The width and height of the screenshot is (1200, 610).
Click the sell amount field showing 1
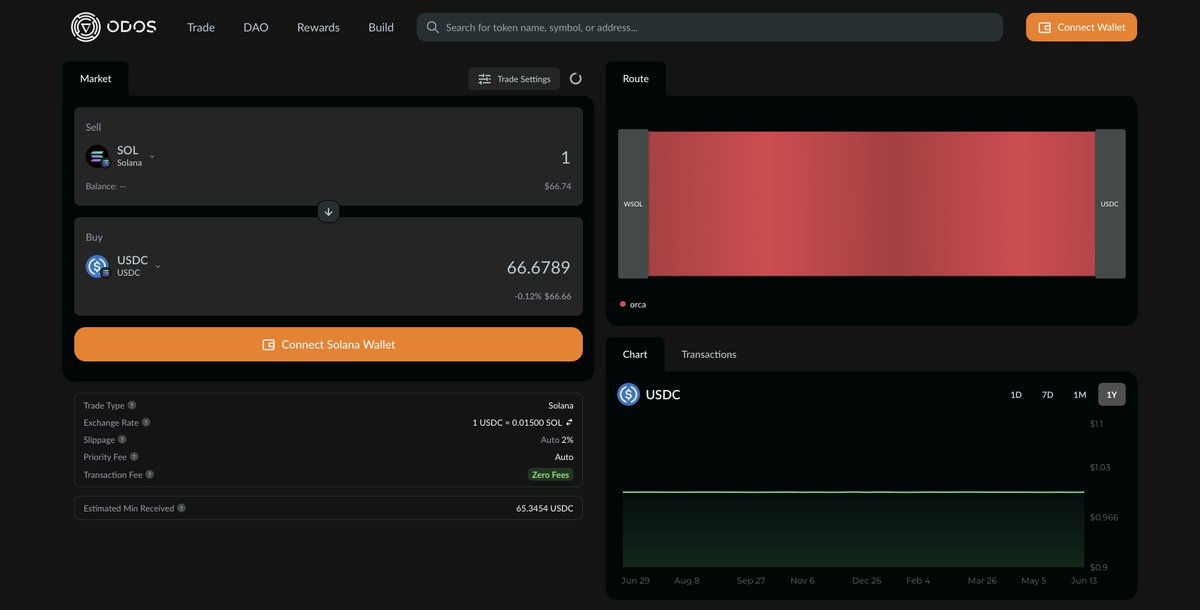(x=564, y=157)
